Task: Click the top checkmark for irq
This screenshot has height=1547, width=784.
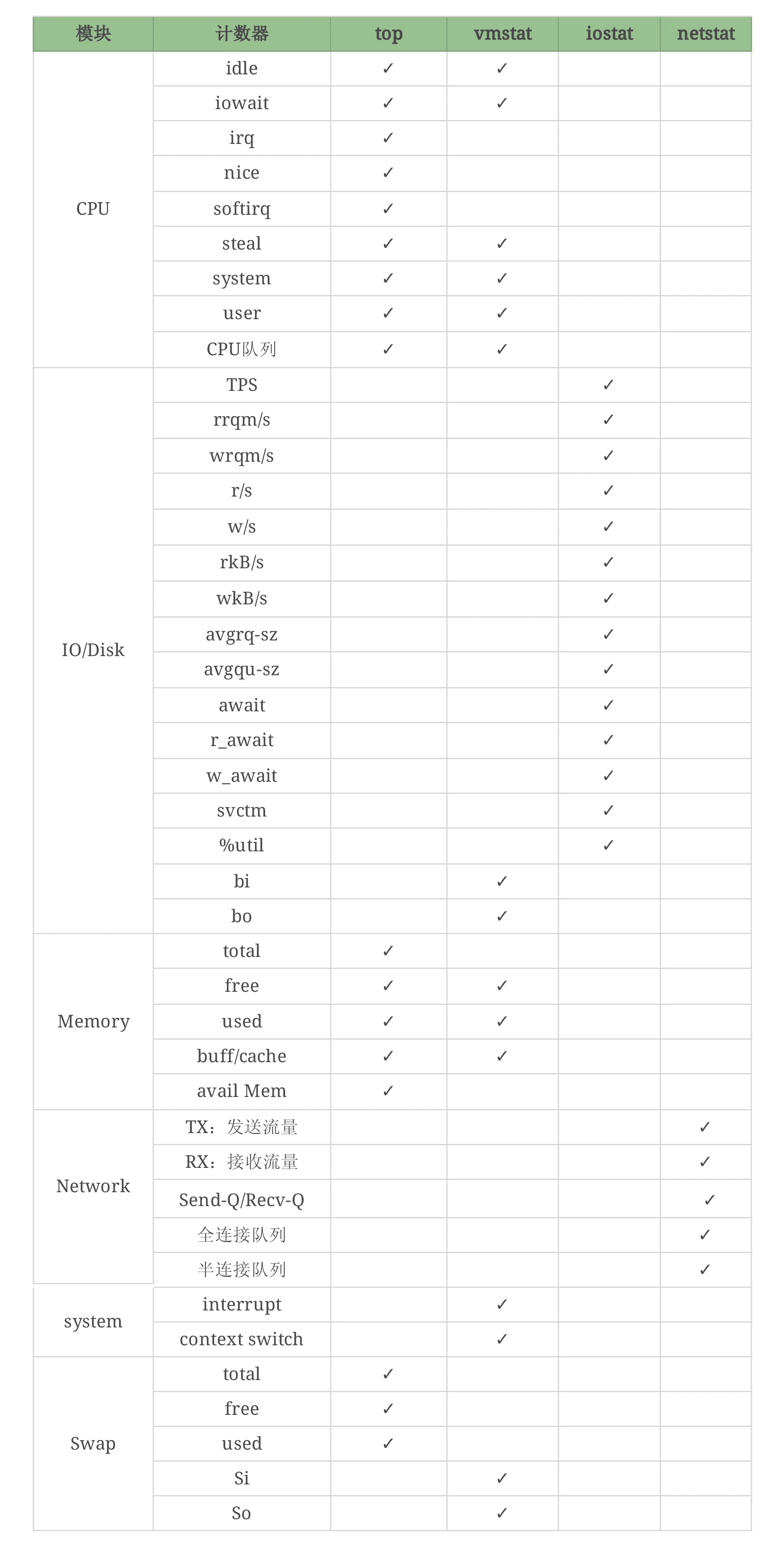Action: tap(388, 138)
